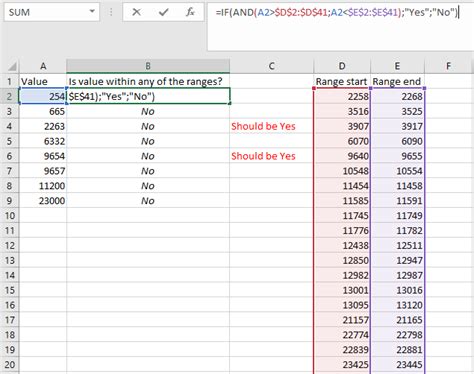The image size is (474, 374).
Task: Select column A header
Action: pos(43,66)
